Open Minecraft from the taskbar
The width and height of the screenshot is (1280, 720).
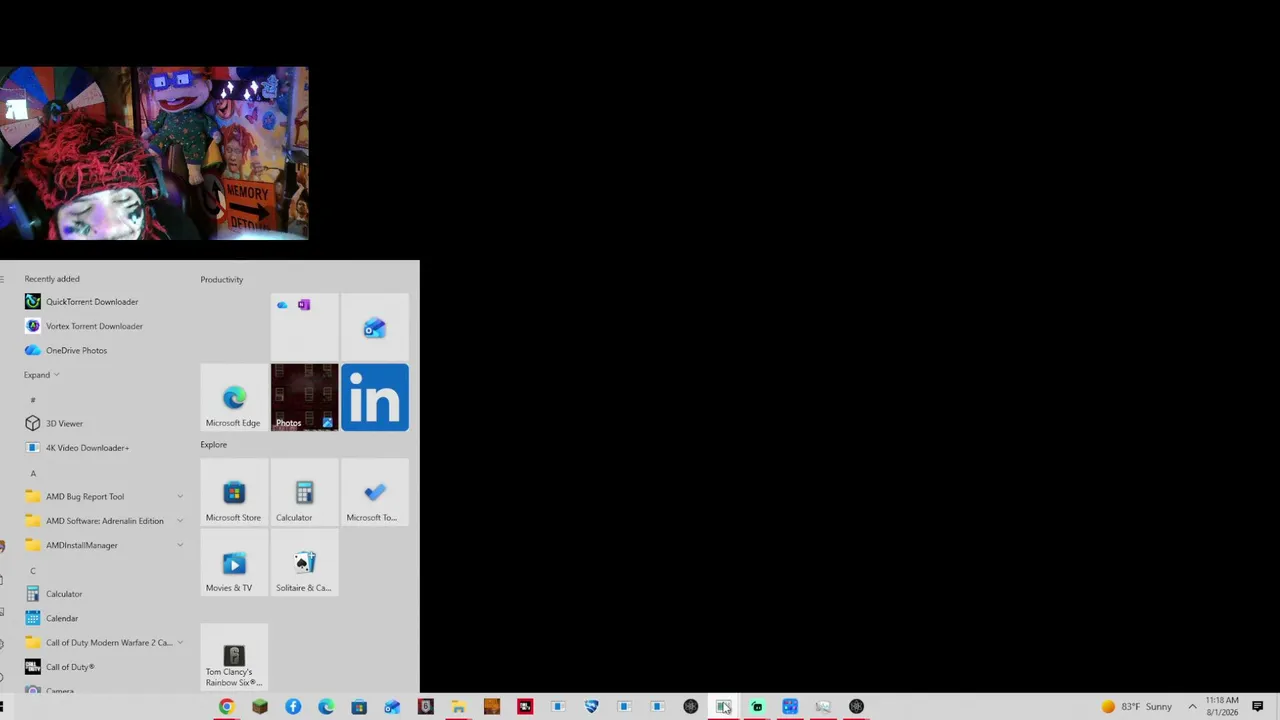tap(260, 707)
